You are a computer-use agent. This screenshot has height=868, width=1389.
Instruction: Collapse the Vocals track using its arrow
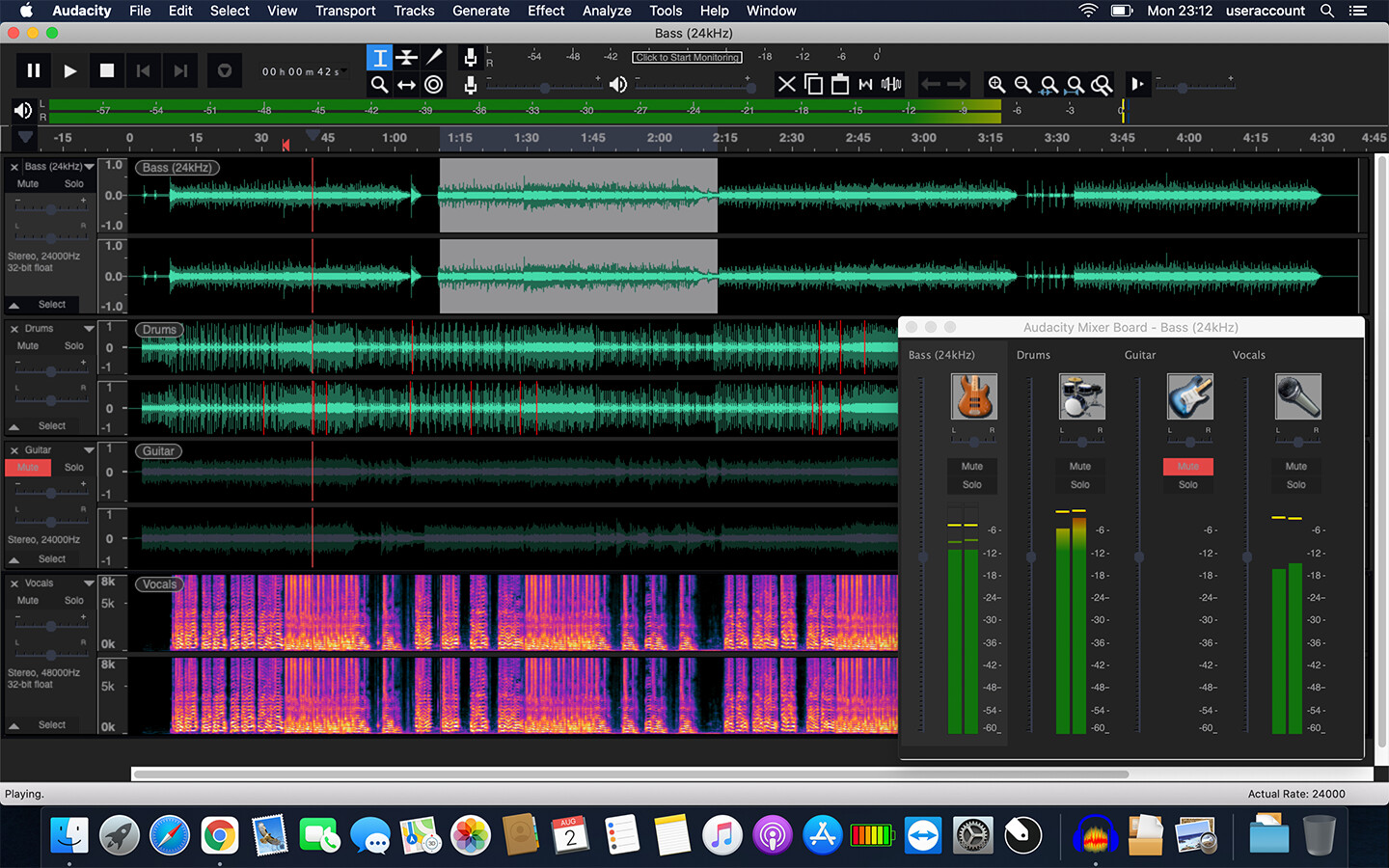(x=14, y=725)
